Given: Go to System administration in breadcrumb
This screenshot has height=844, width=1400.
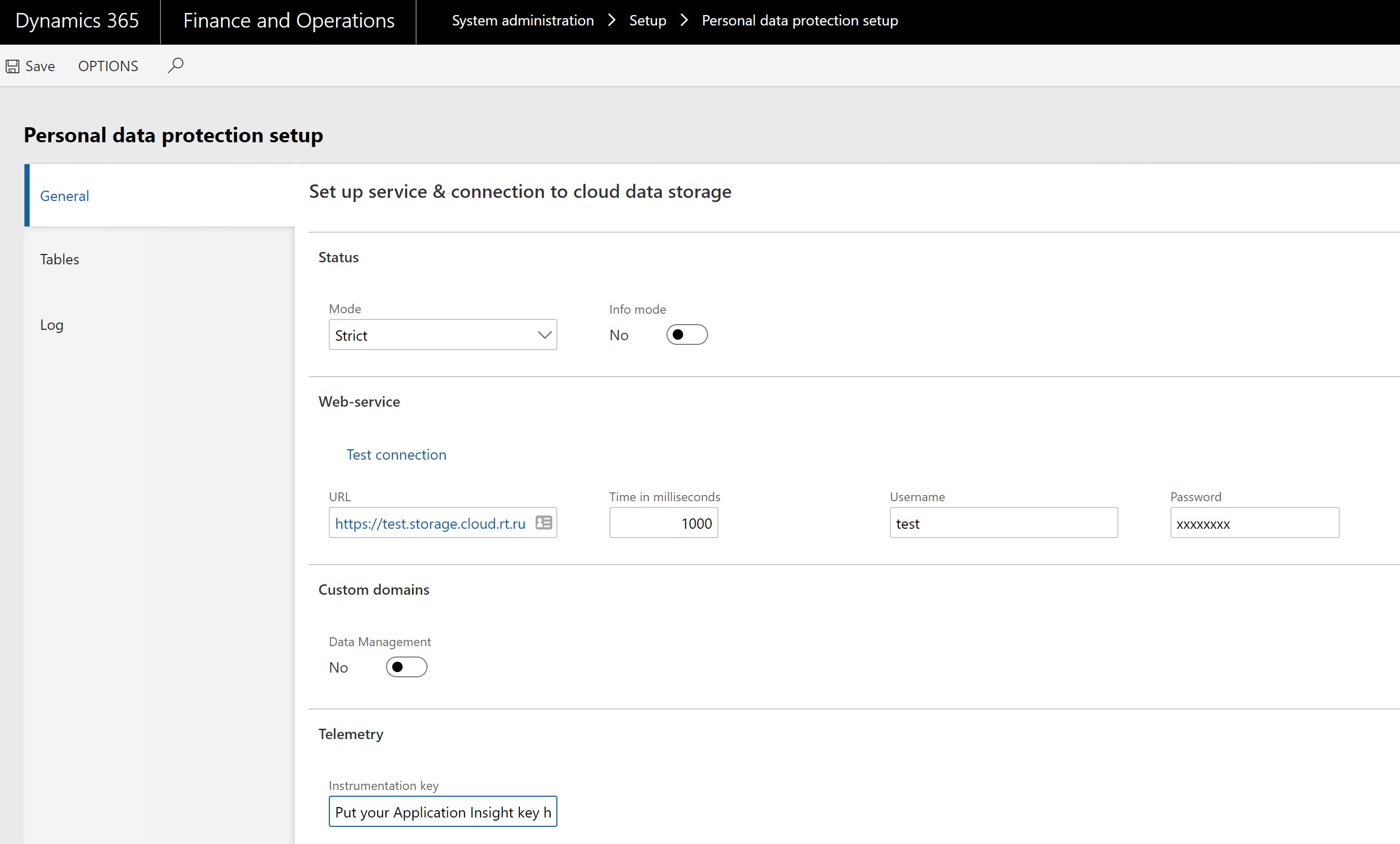Looking at the screenshot, I should [x=523, y=20].
